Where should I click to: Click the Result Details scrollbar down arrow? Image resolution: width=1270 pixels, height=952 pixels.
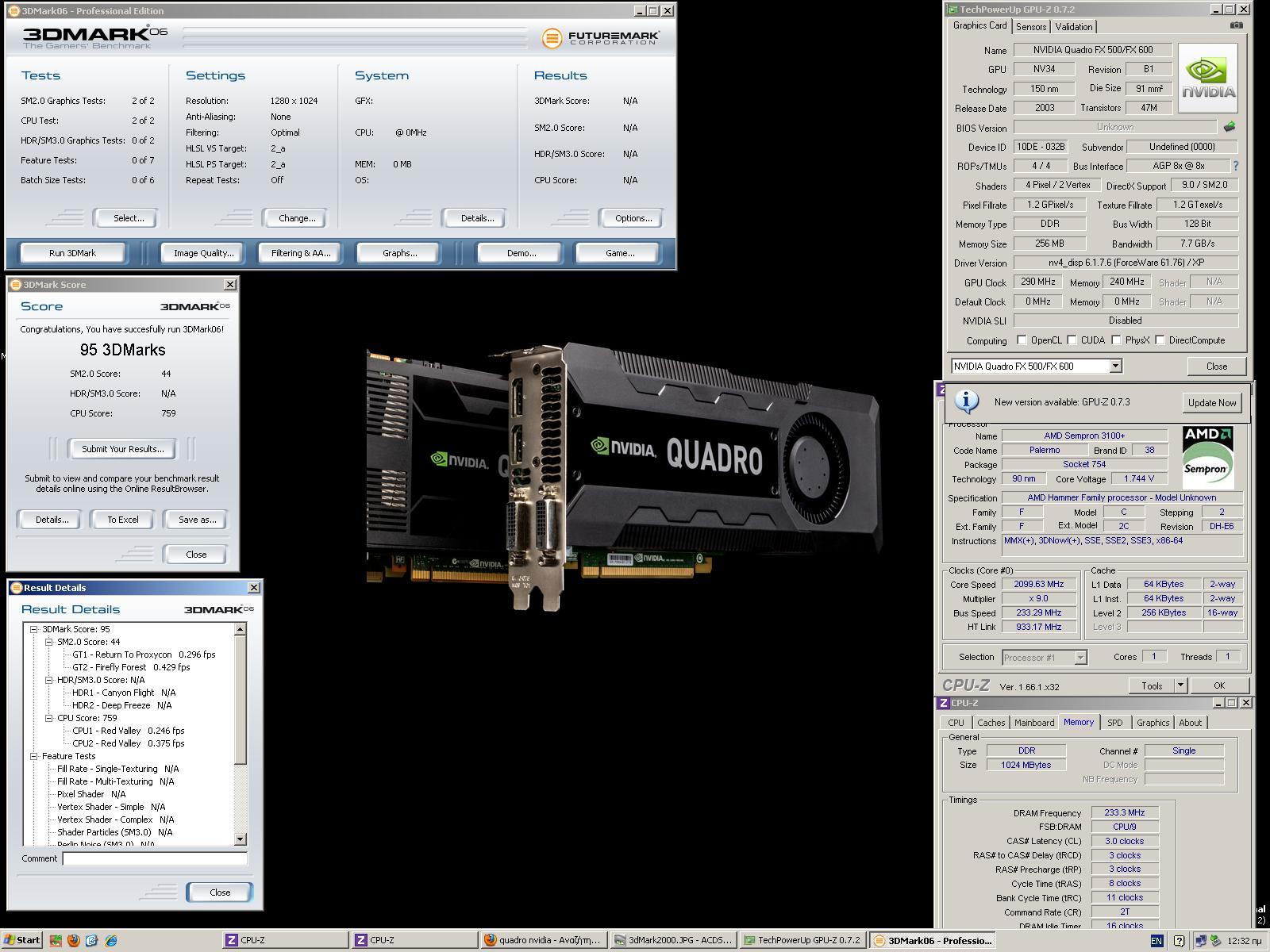(x=241, y=839)
